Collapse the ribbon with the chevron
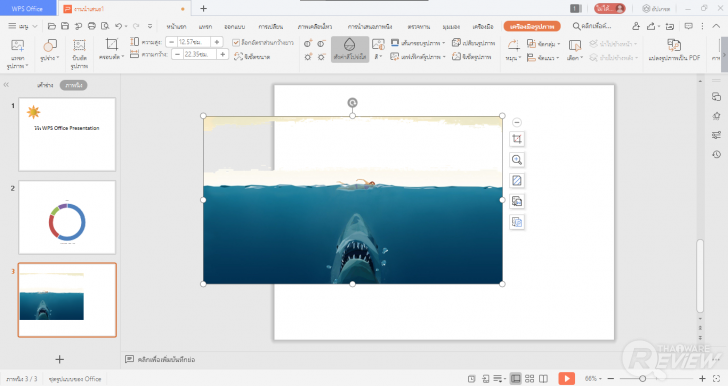Screen dimensions: 728x386 point(716,26)
